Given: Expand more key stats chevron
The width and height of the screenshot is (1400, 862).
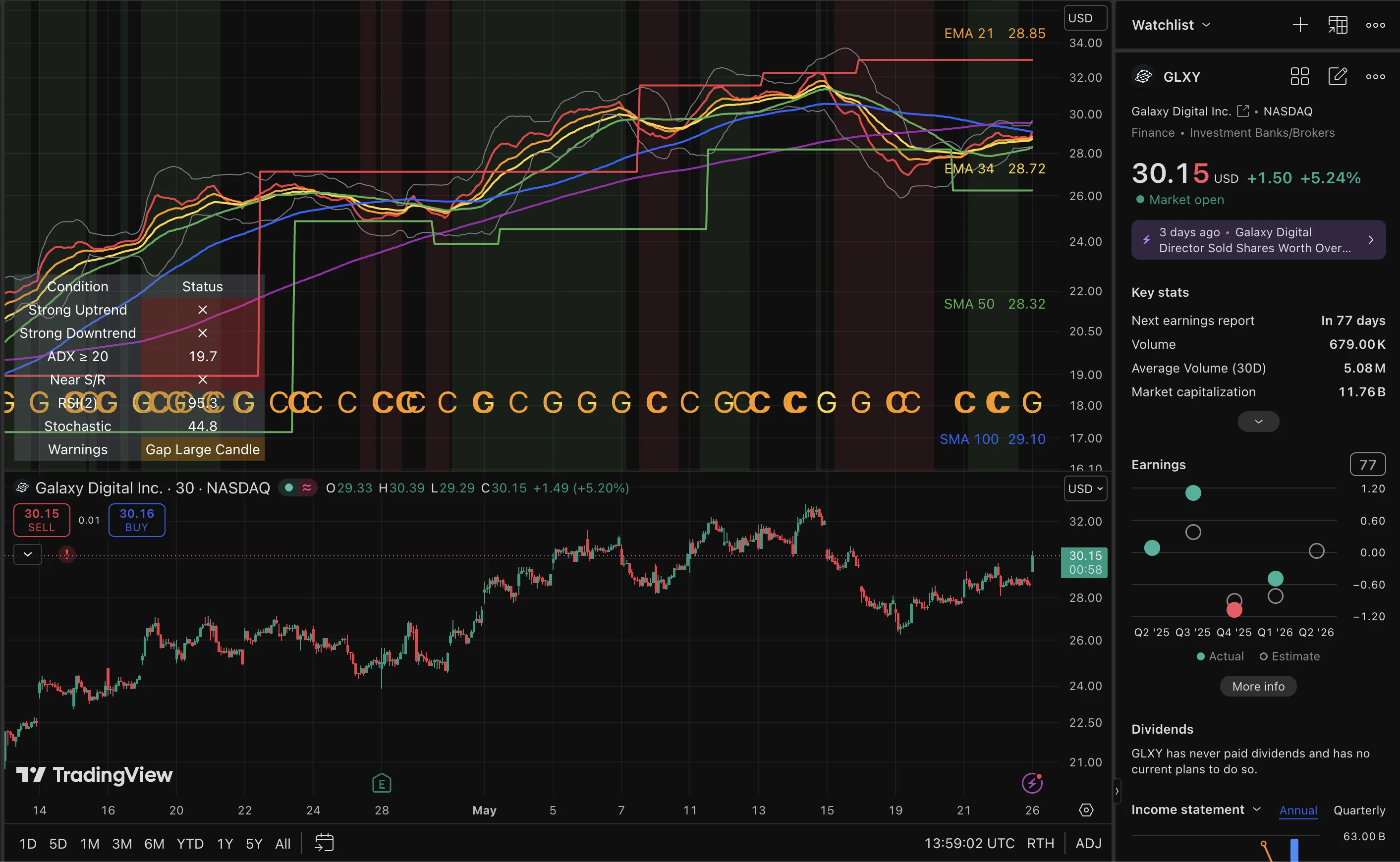Looking at the screenshot, I should point(1258,421).
